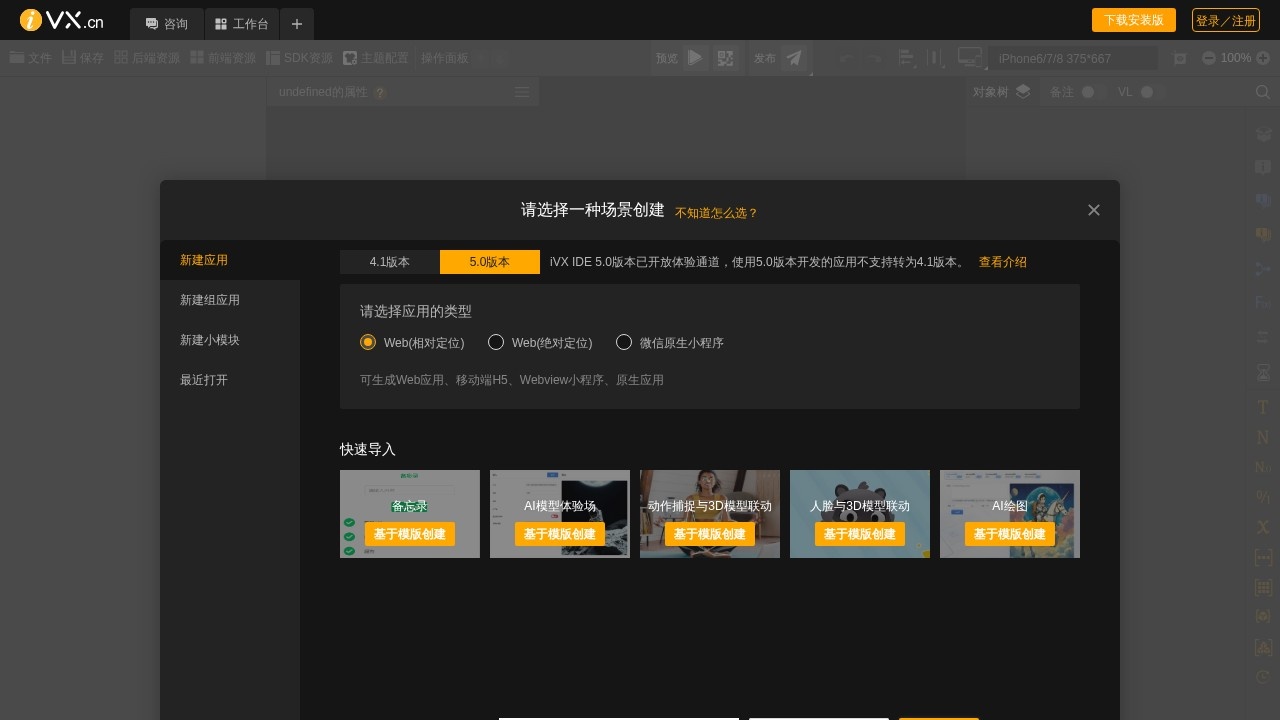
Task: Open the 对象树 layers icon
Action: [1022, 91]
